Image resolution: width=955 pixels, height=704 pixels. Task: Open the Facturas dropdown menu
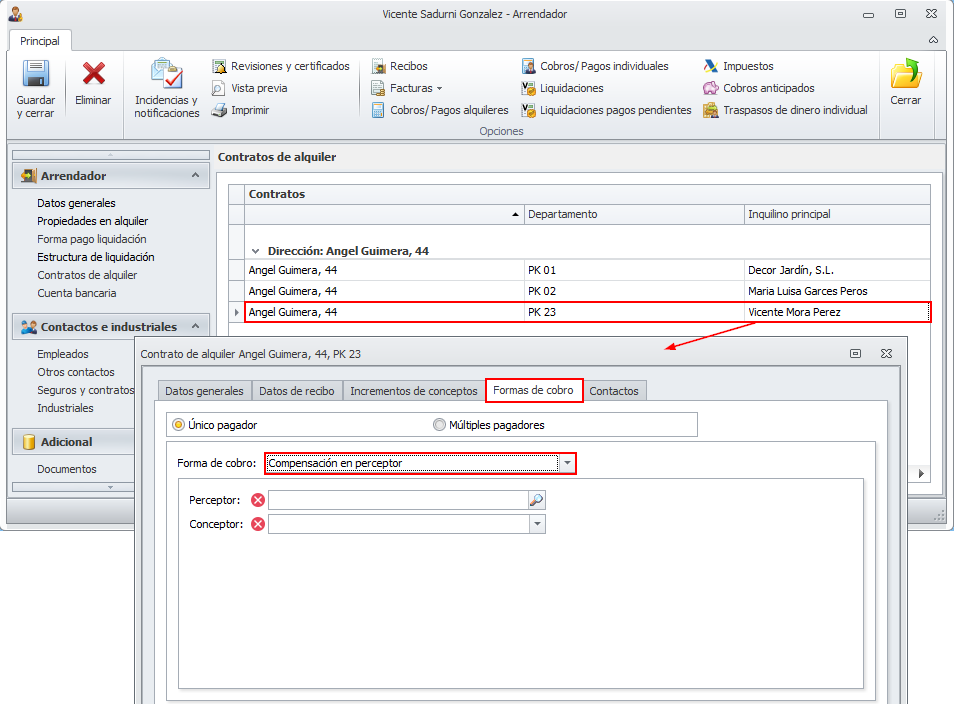point(415,88)
